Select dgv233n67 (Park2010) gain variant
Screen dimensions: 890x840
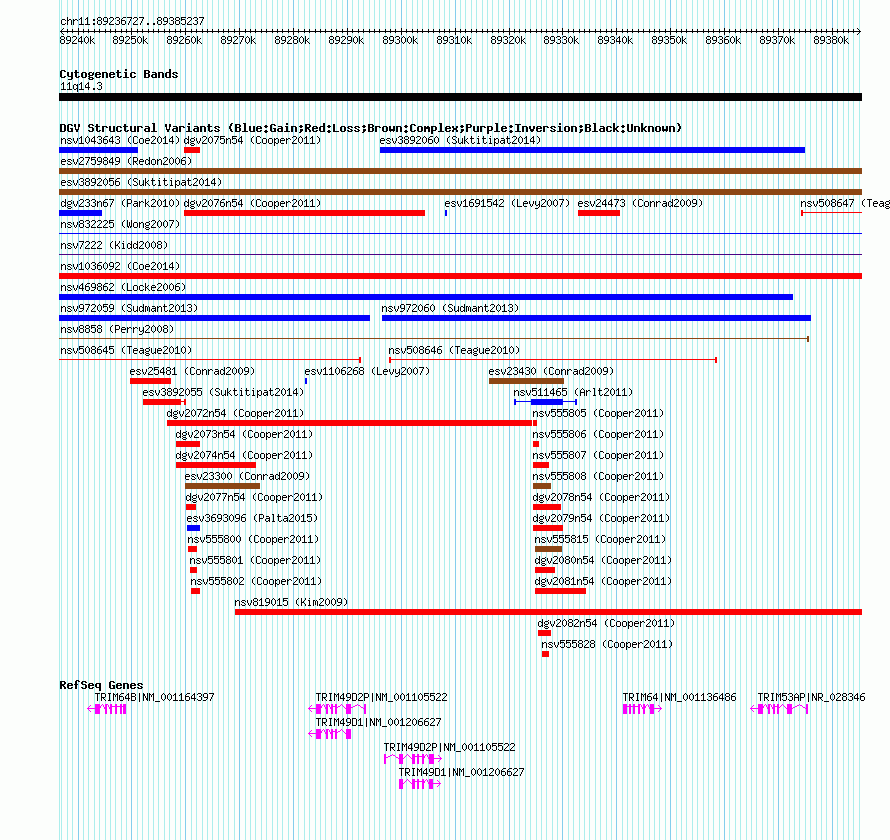pyautogui.click(x=81, y=213)
